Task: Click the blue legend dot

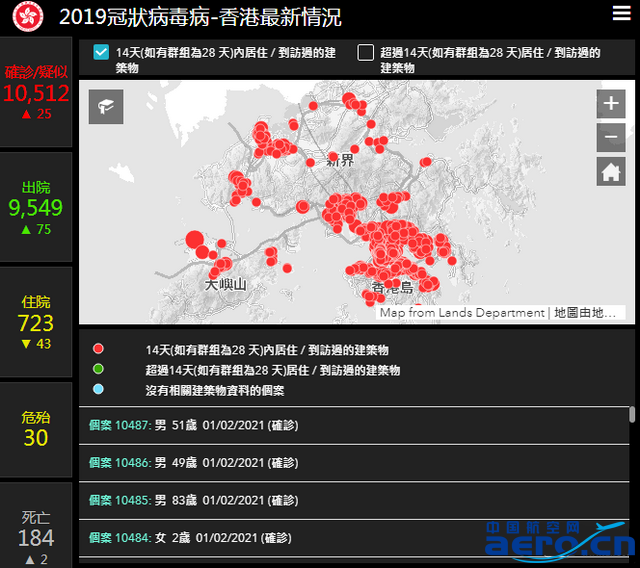Action: point(98,389)
